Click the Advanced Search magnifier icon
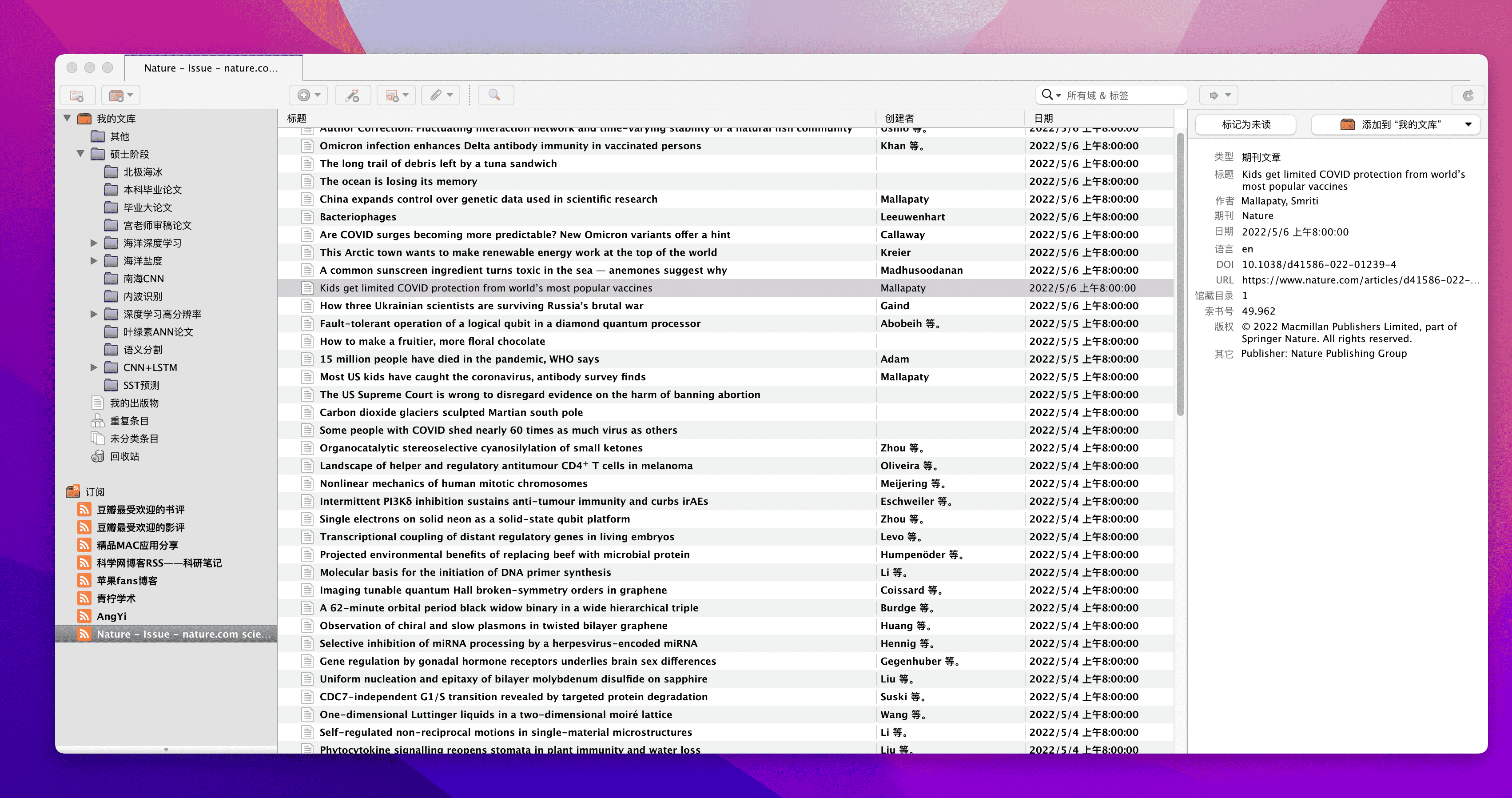This screenshot has height=798, width=1512. pos(495,95)
